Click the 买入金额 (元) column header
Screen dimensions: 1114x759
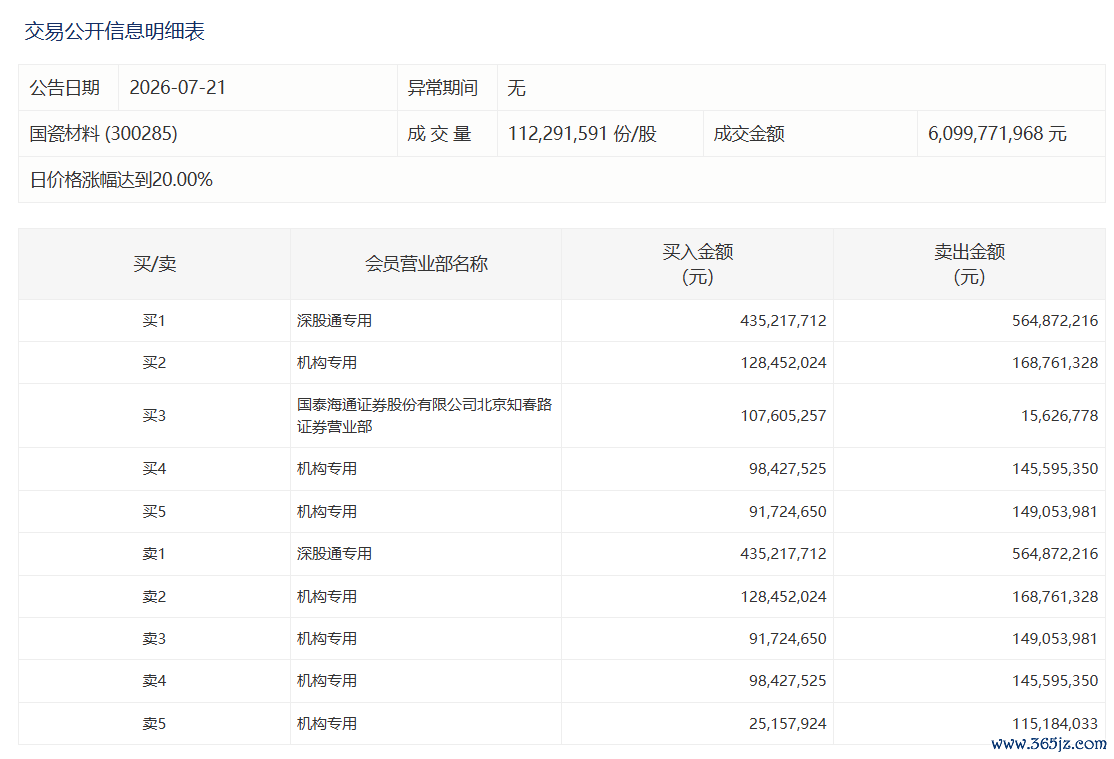coord(698,264)
